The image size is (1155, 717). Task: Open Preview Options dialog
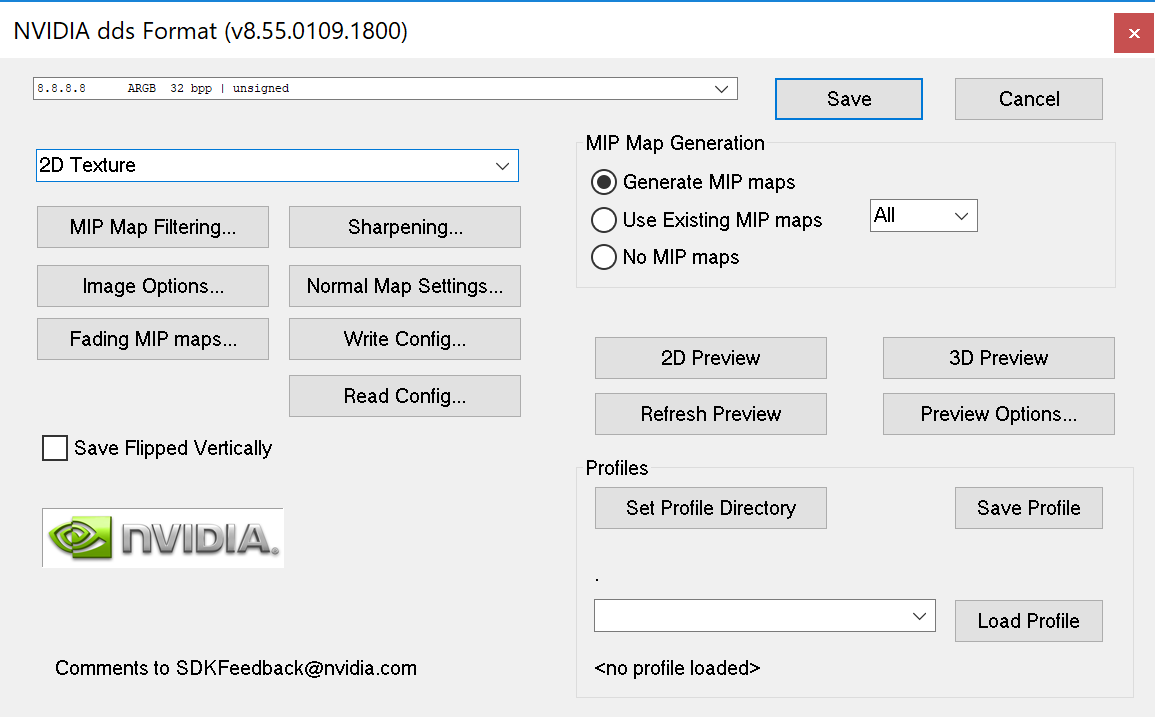999,414
